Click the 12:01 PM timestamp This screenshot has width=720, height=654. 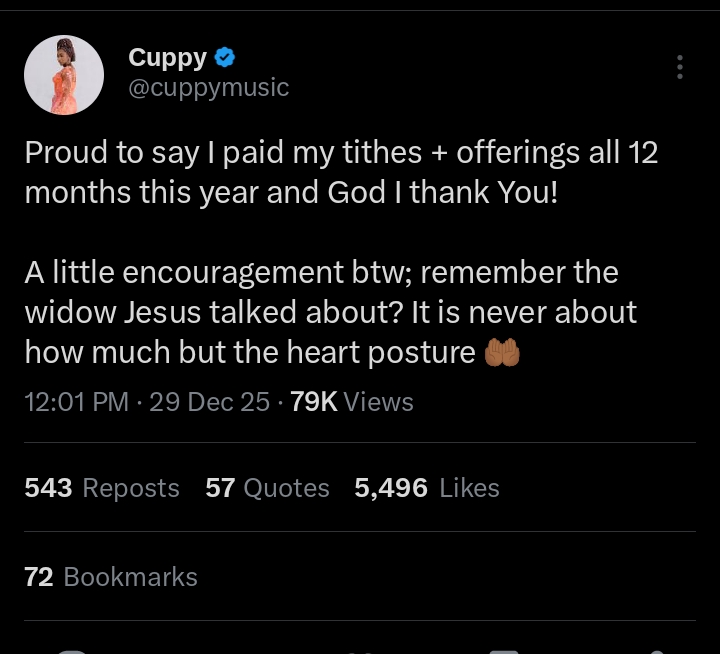pyautogui.click(x=76, y=402)
